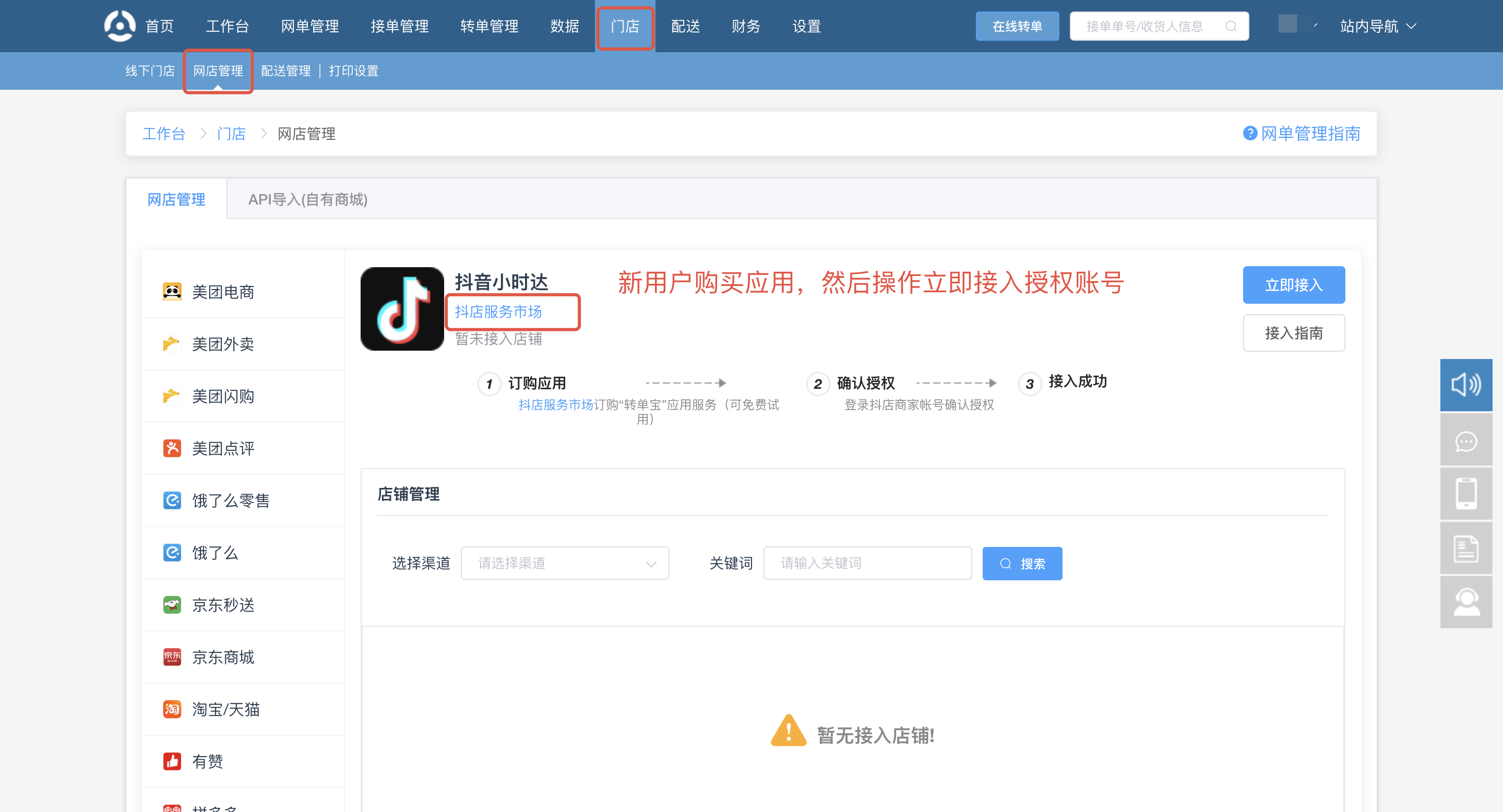Open 抖店服务市场 link in step 1 description
The image size is (1503, 812).
555,404
